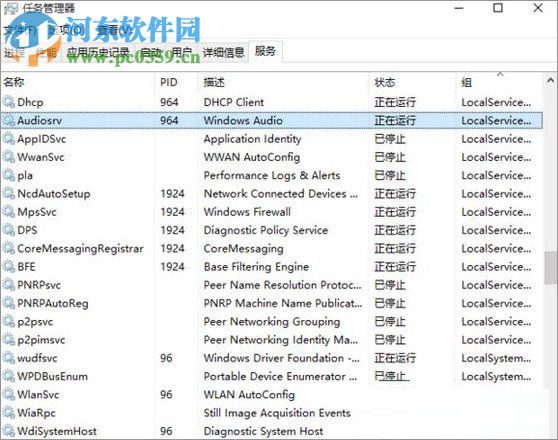Image resolution: width=558 pixels, height=440 pixels.
Task: Click the BFE service gear icon
Action: click(9, 267)
